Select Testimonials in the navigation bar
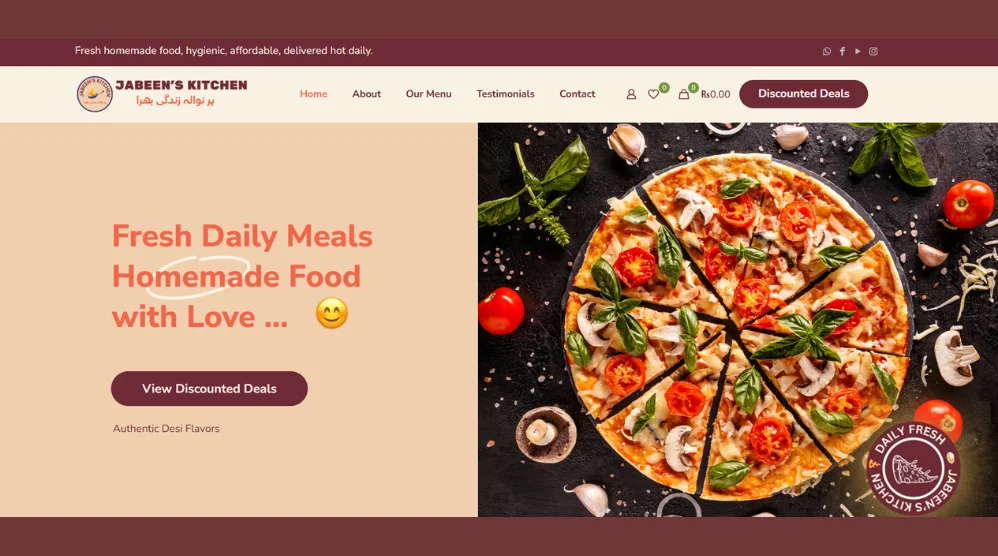This screenshot has height=556, width=998. click(x=505, y=94)
